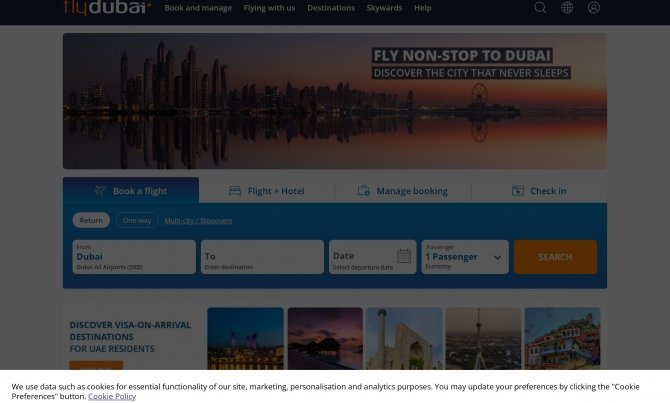Switch to Manage booking tab

point(403,191)
